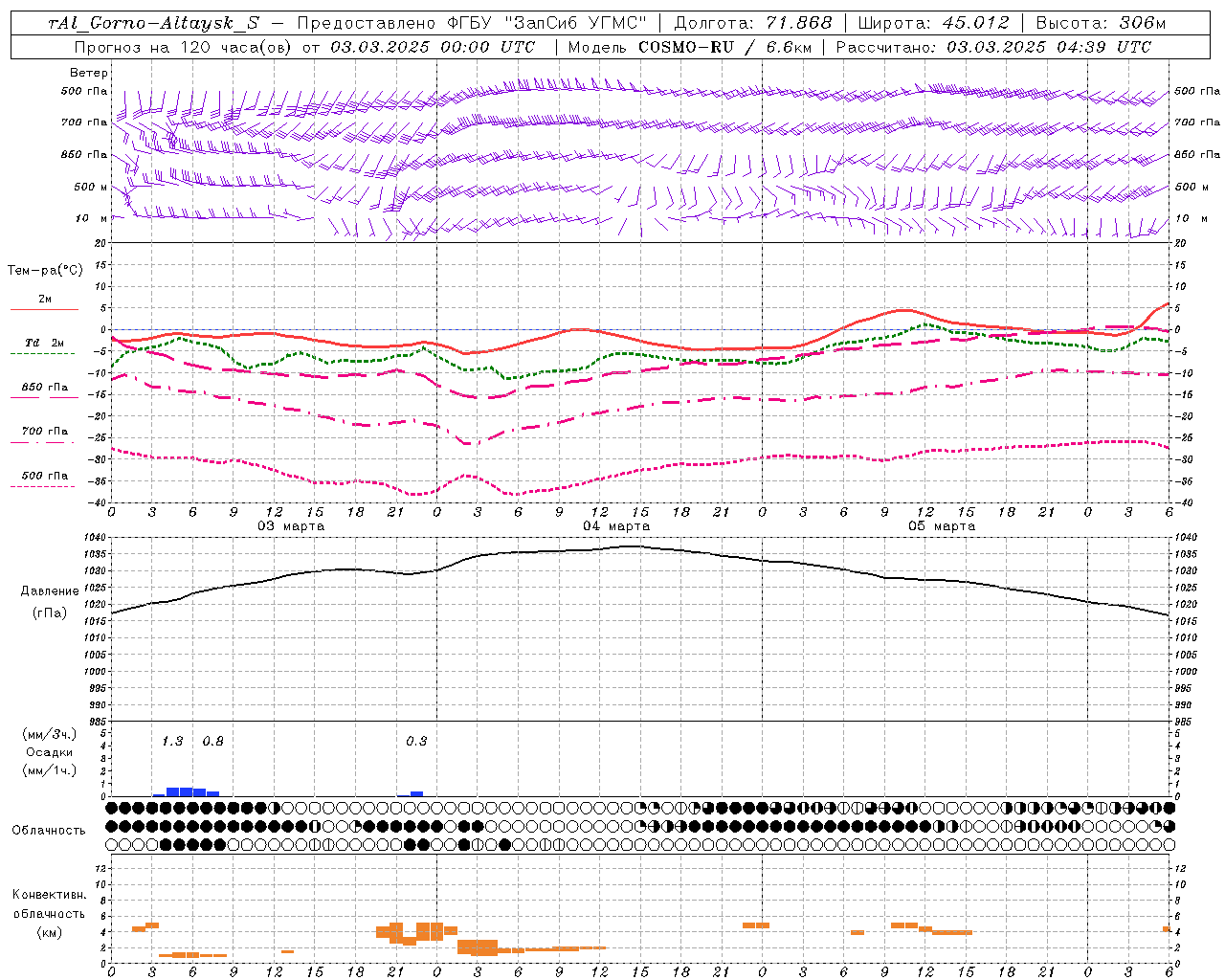Viewport: 1225px width, 980px height.
Task: Click the "Td 2м" dew point legend entry
Action: pos(44,343)
